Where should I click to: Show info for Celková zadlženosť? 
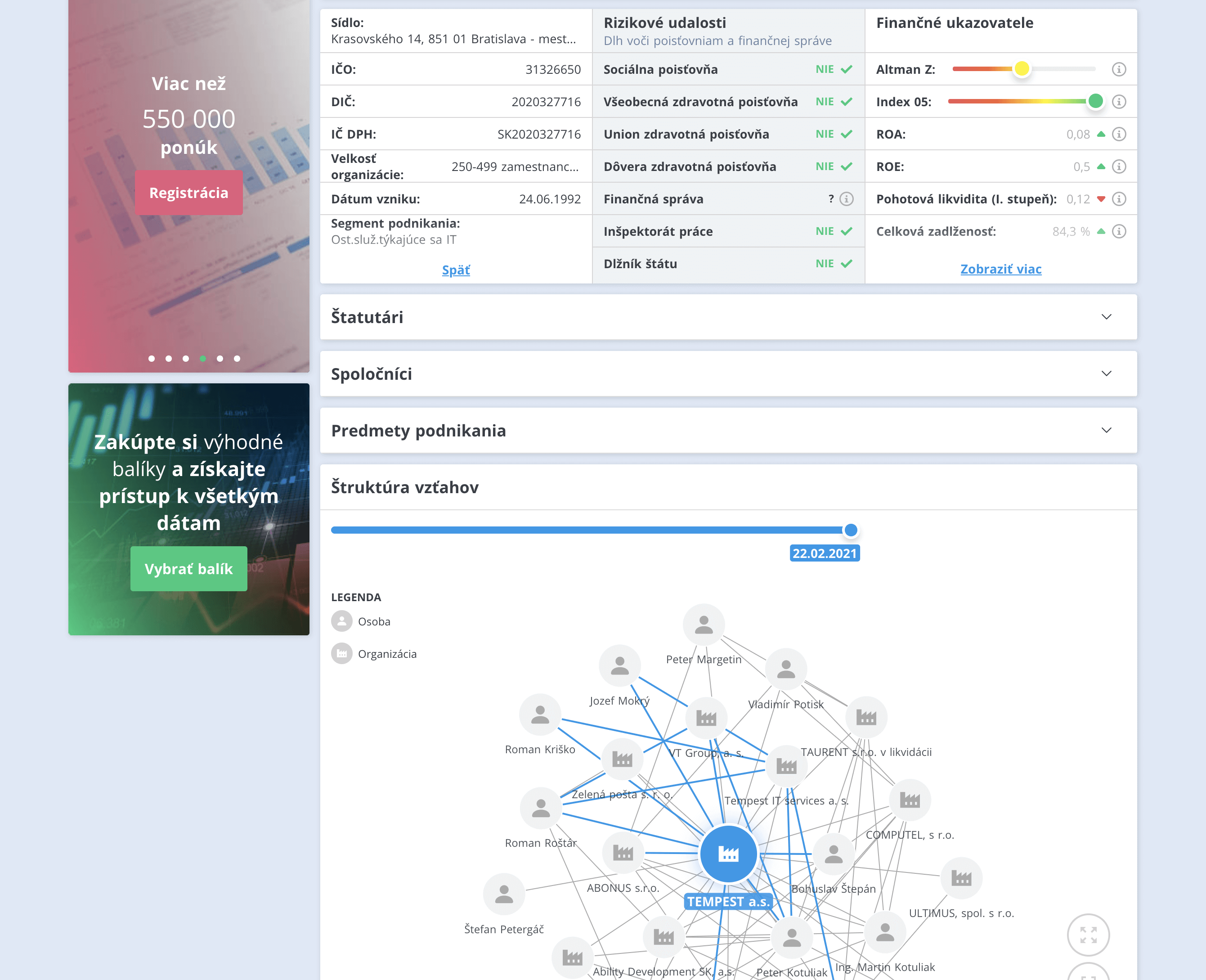point(1119,231)
